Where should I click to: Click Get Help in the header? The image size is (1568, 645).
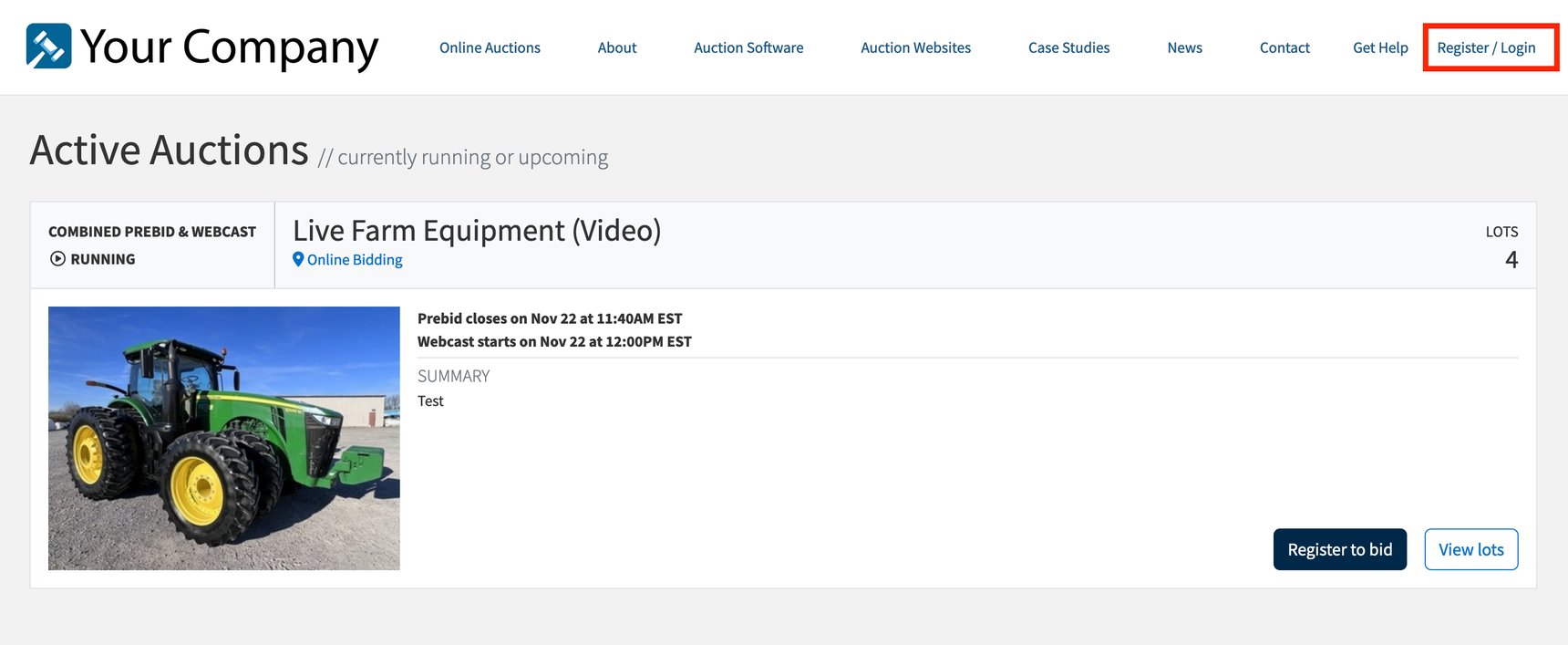(1380, 47)
